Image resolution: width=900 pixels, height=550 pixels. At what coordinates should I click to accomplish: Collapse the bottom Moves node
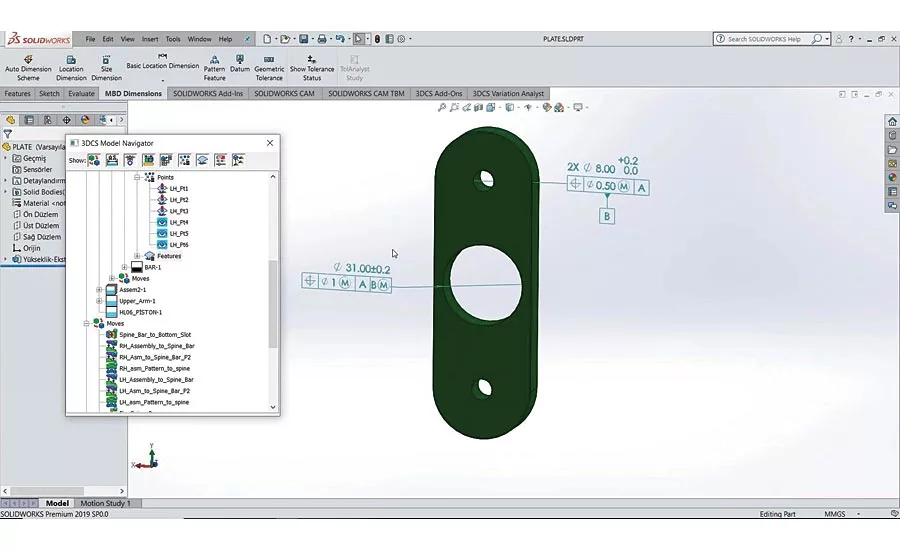point(87,323)
